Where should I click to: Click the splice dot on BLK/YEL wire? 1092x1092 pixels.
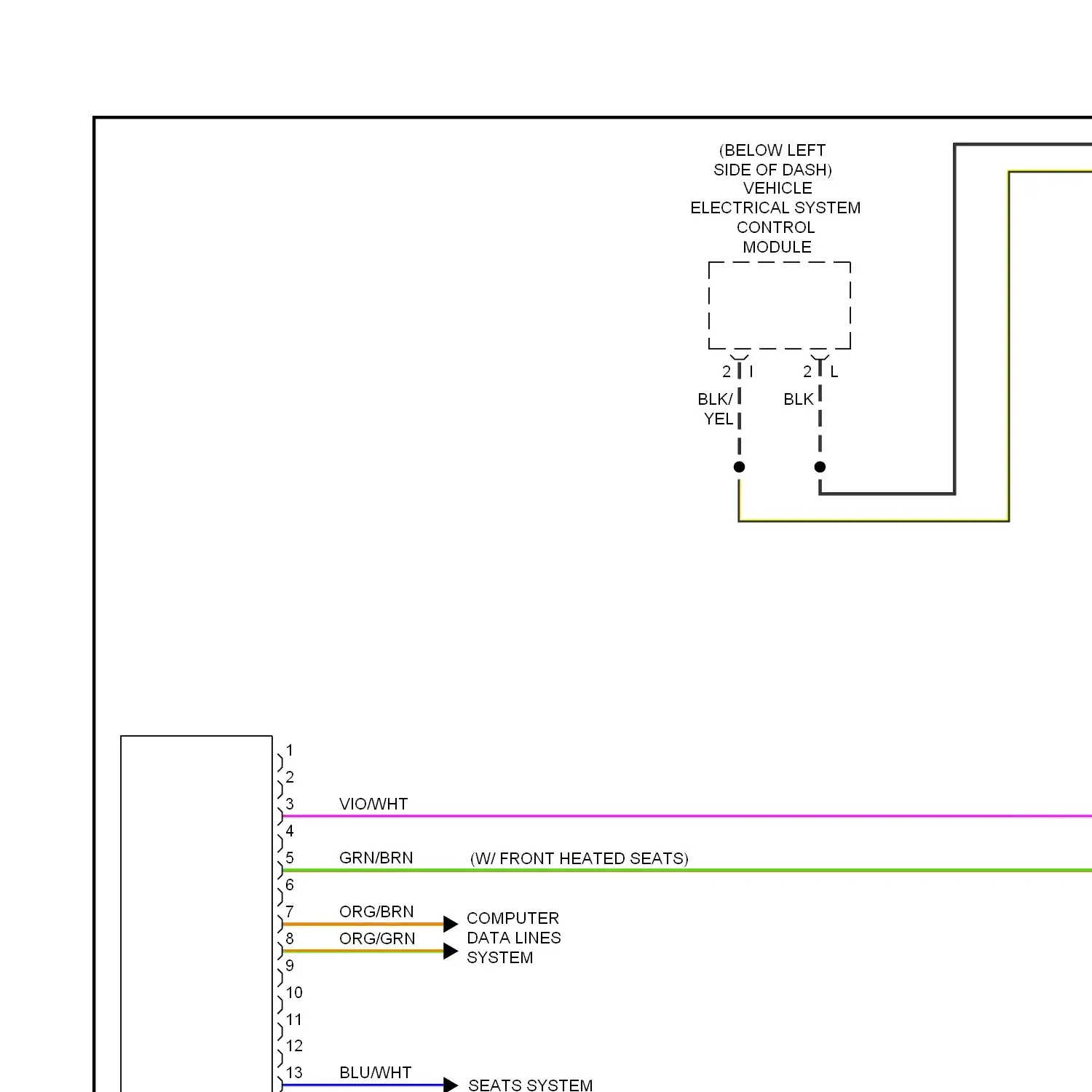pos(740,467)
